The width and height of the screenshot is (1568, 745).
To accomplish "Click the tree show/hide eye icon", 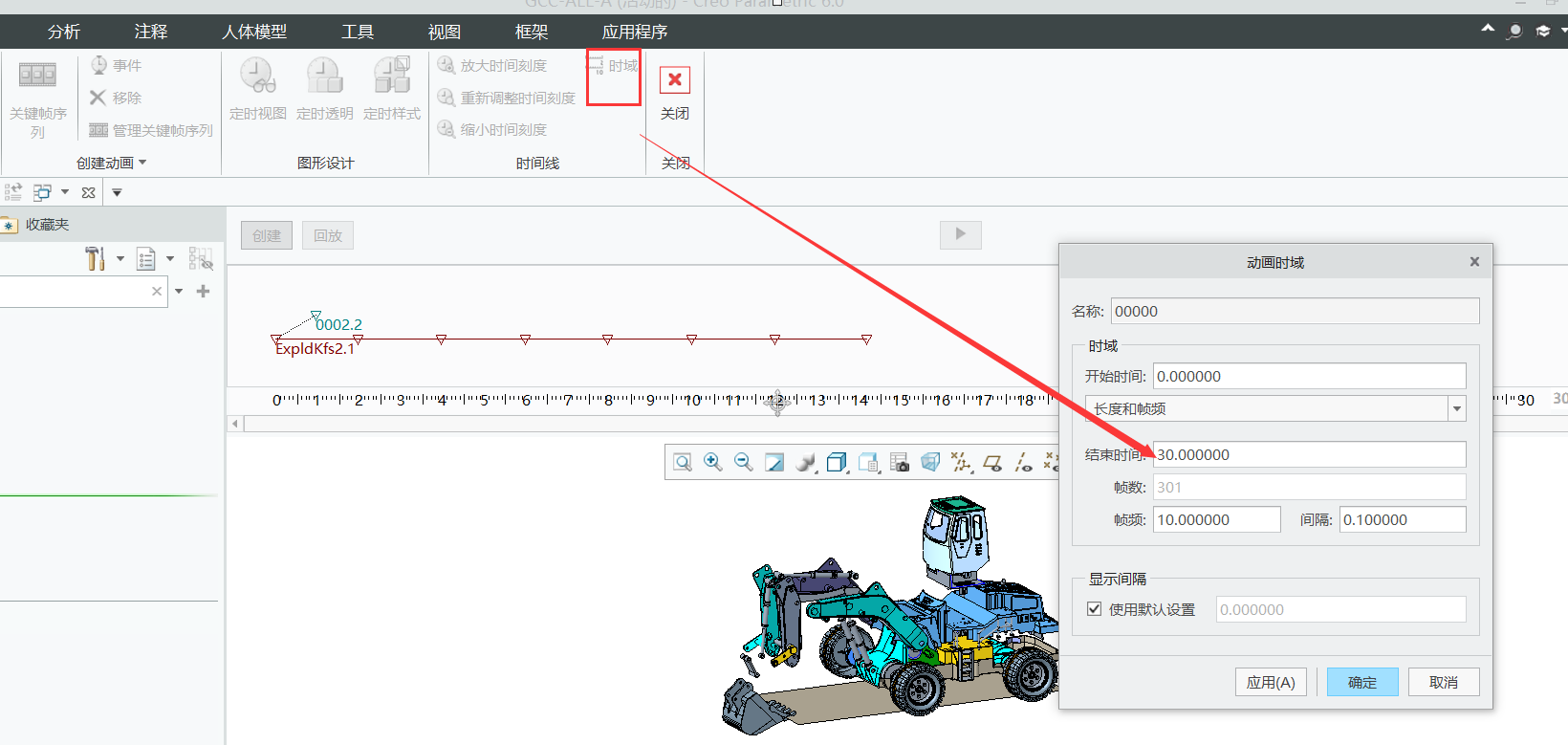I will coord(201,258).
